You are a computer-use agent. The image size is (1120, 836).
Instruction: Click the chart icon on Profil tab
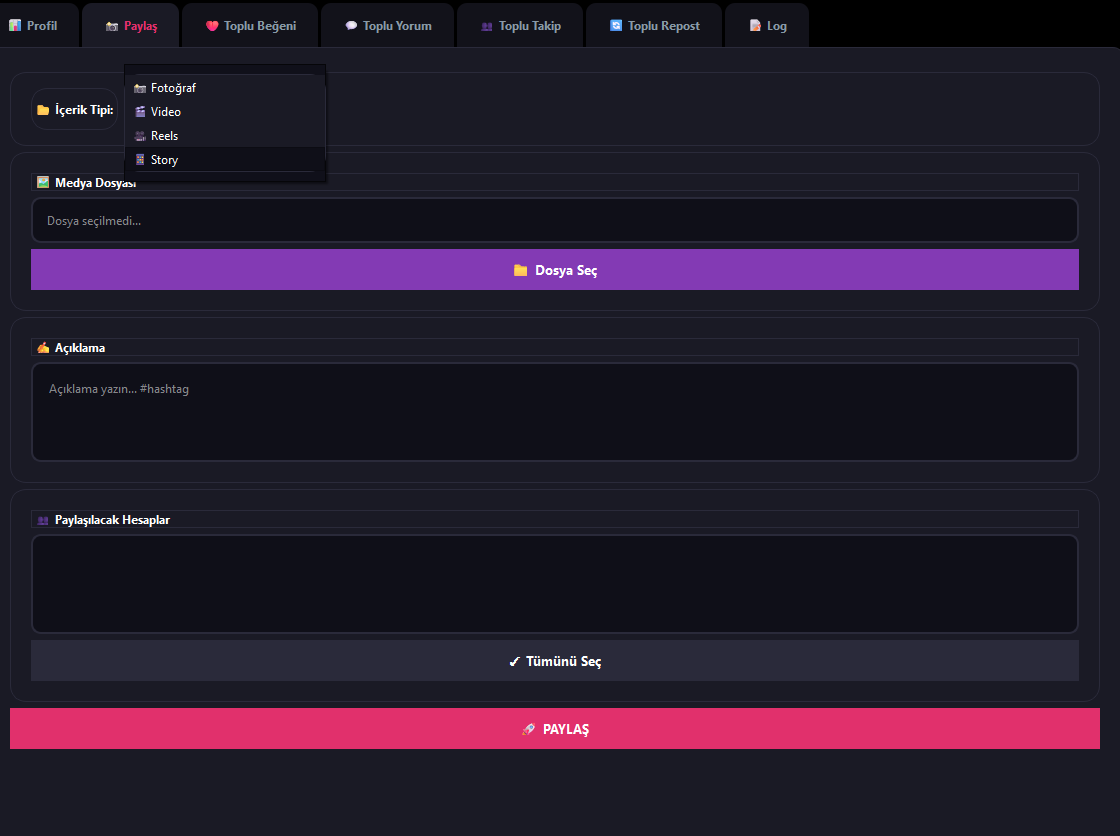[15, 26]
